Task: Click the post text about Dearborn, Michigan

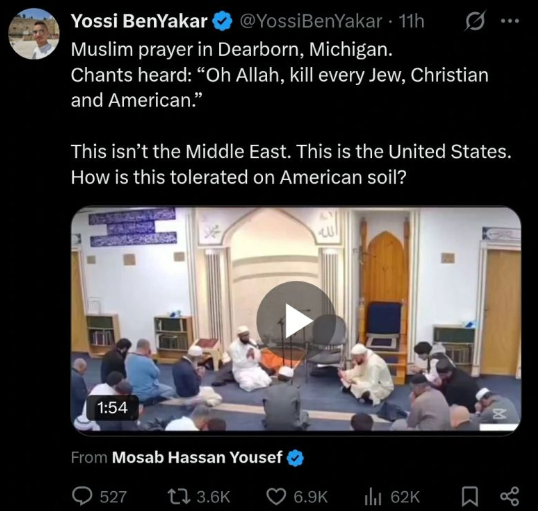Action: point(232,50)
